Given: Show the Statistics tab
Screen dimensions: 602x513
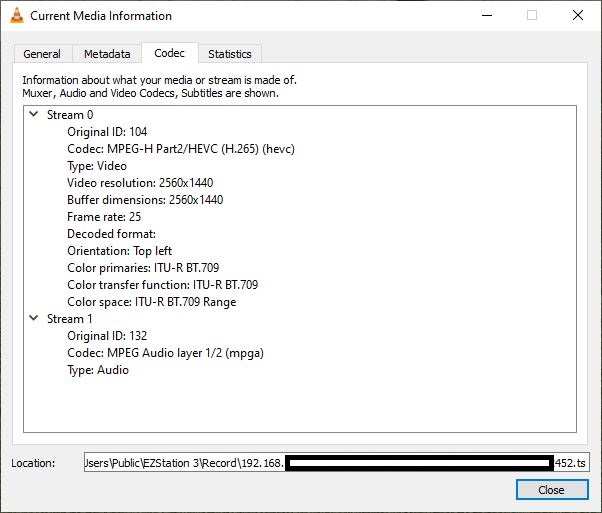Looking at the screenshot, I should pyautogui.click(x=230, y=54).
